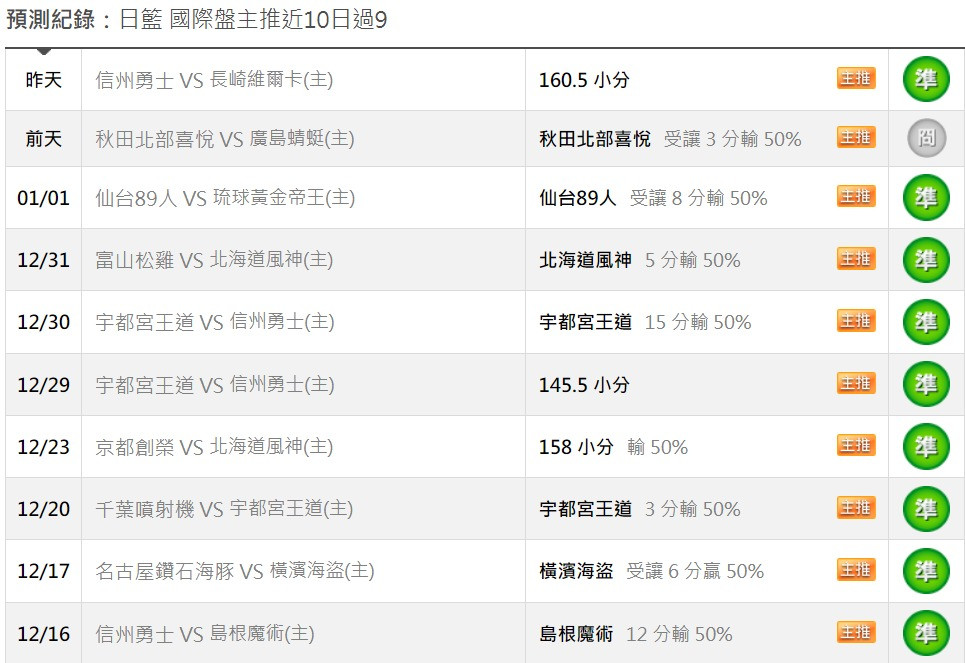Open the 秋田北部喜悅 VS 廣島蜻蜓 match
965x663 pixels.
225,139
